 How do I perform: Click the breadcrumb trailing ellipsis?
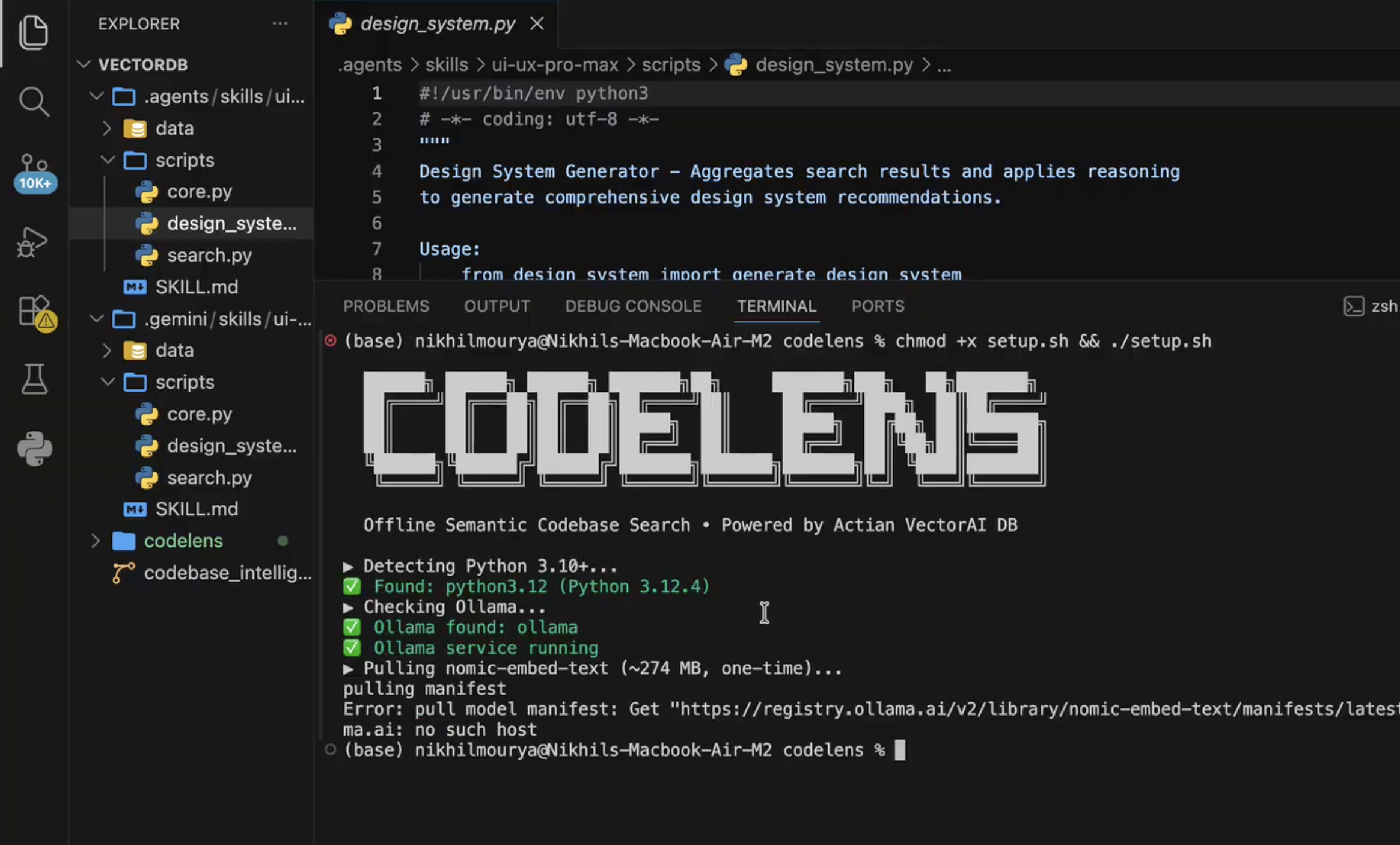(x=944, y=65)
